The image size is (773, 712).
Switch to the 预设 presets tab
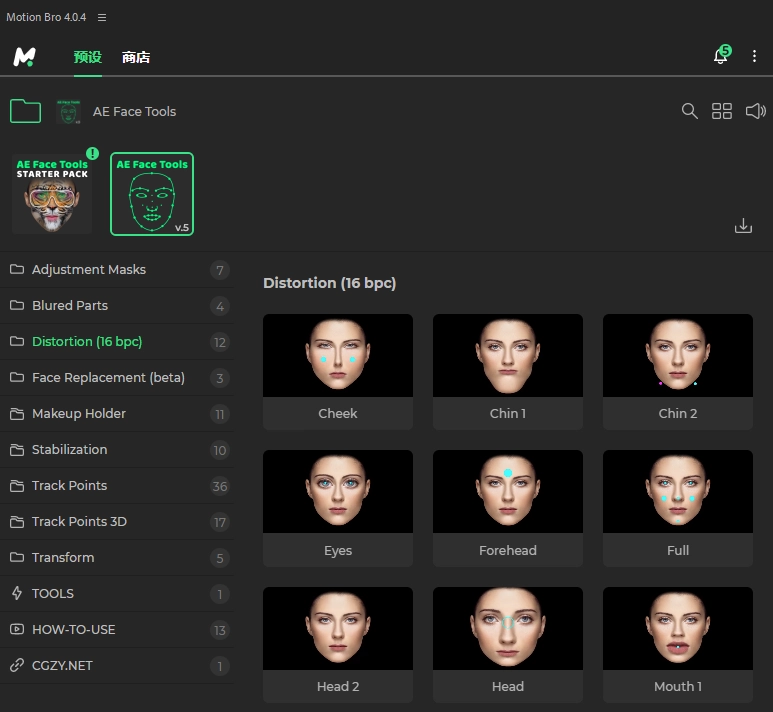[88, 57]
